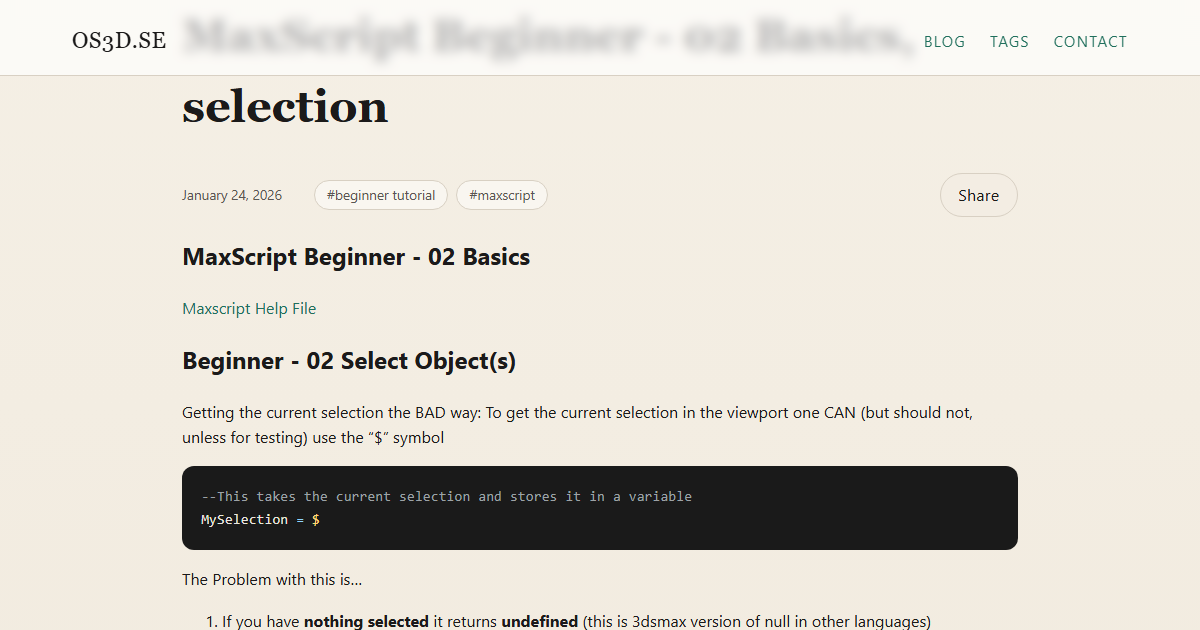The image size is (1200, 630).
Task: View posts tagged #beginner tutorial
Action: 381,195
